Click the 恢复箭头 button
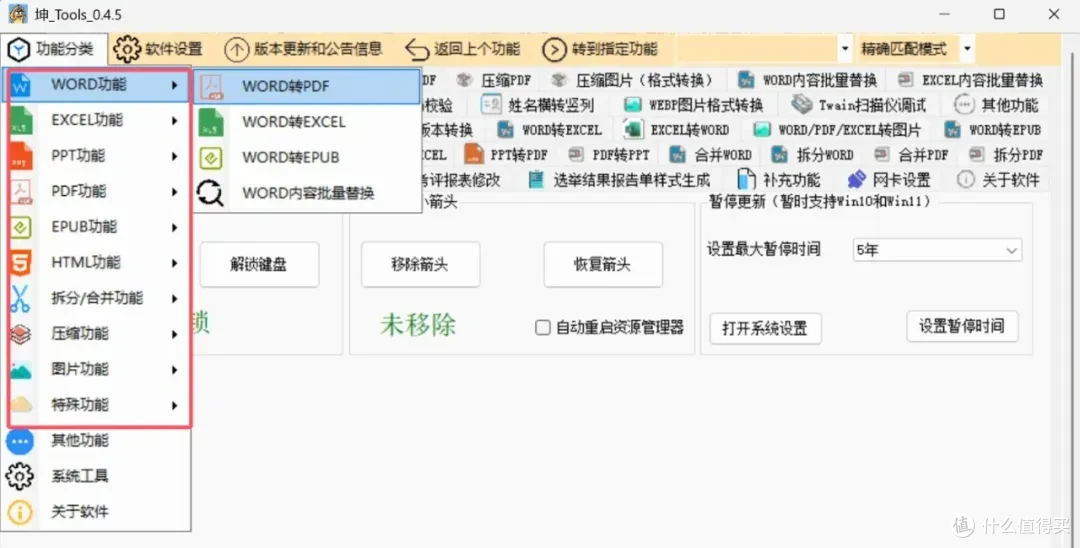 (x=603, y=264)
